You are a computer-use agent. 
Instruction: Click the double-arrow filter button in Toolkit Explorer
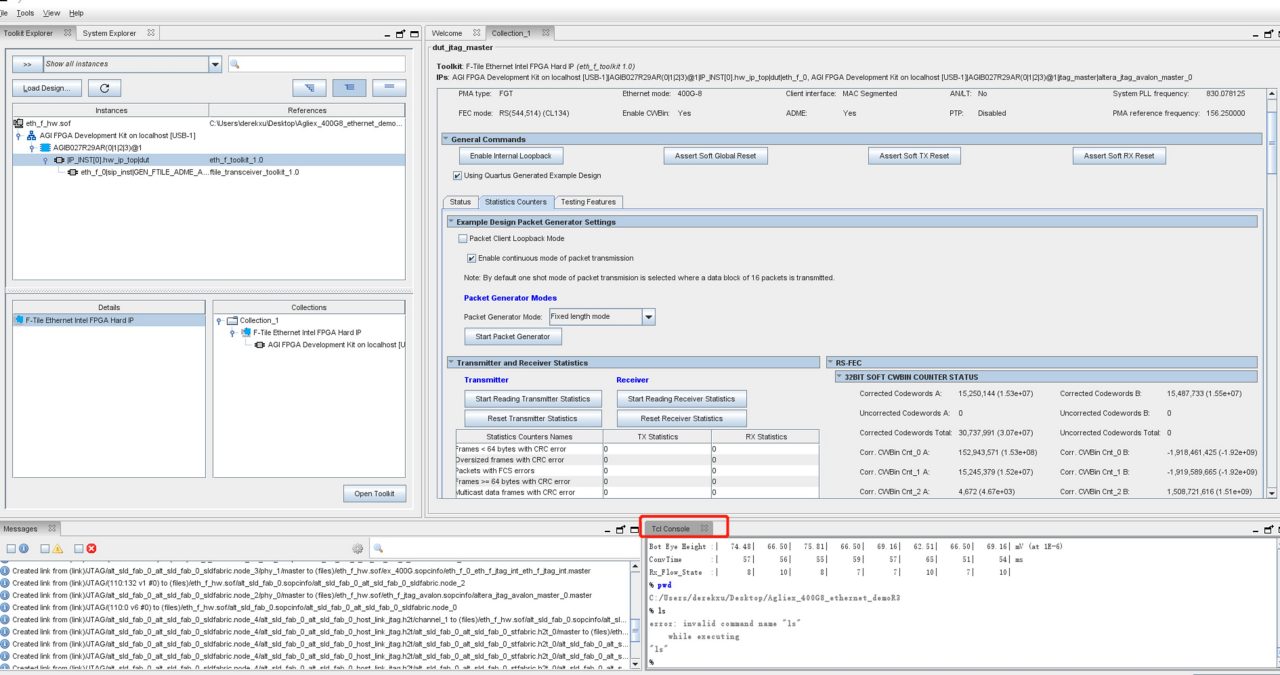pyautogui.click(x=27, y=64)
